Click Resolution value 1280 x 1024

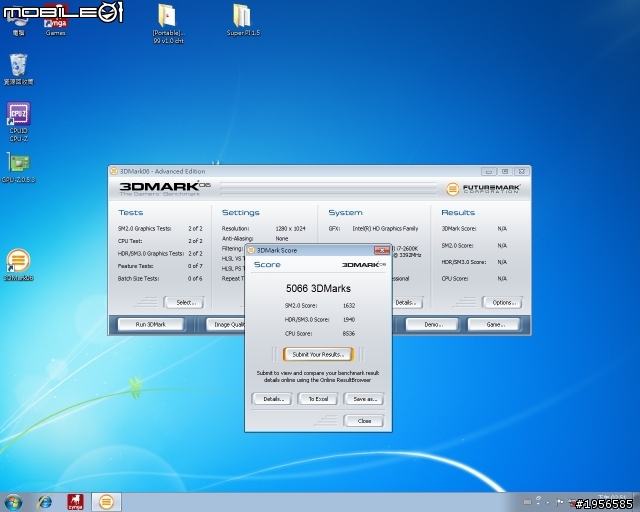[x=291, y=229]
